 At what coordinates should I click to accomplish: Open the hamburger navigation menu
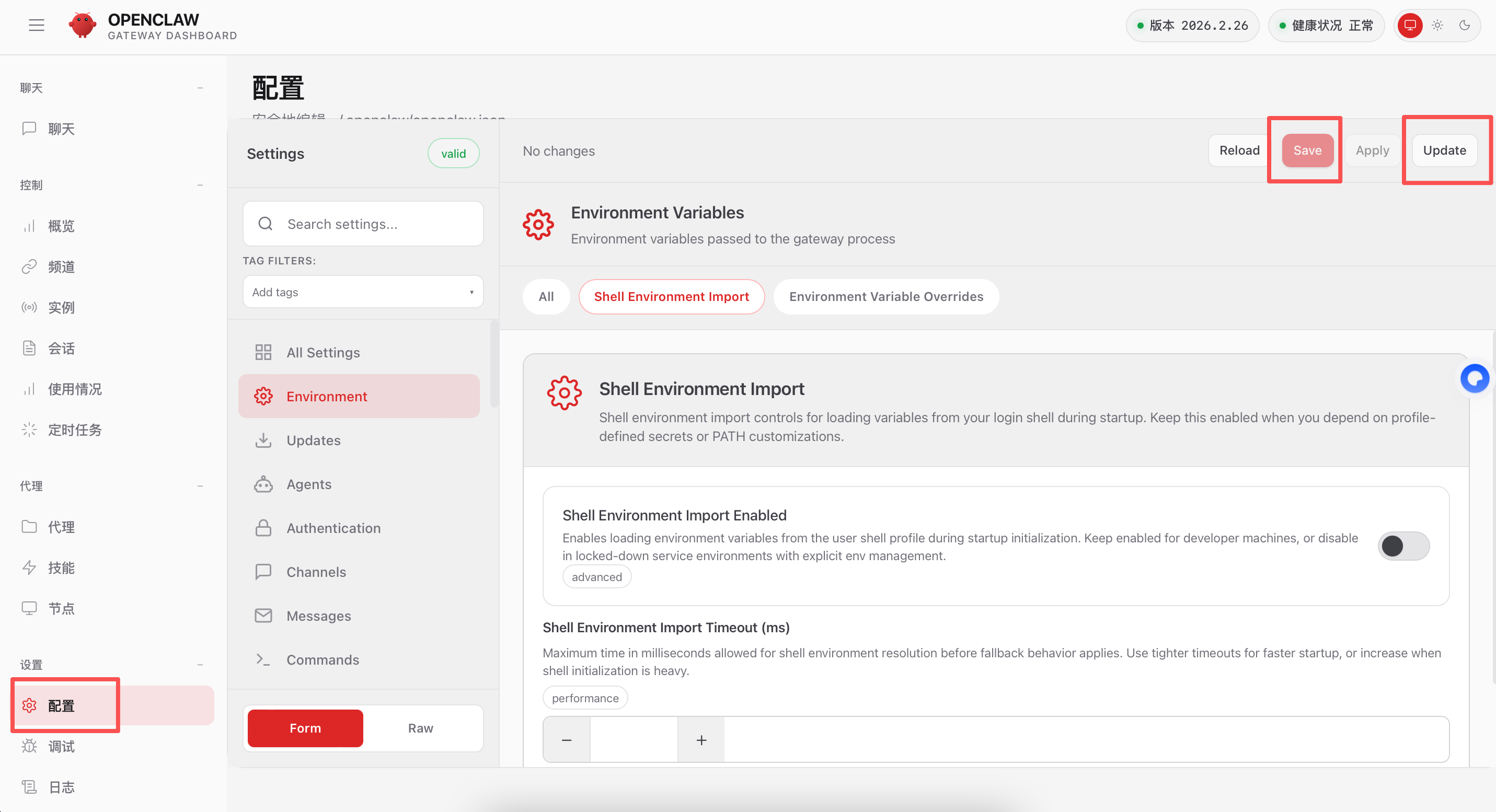37,25
